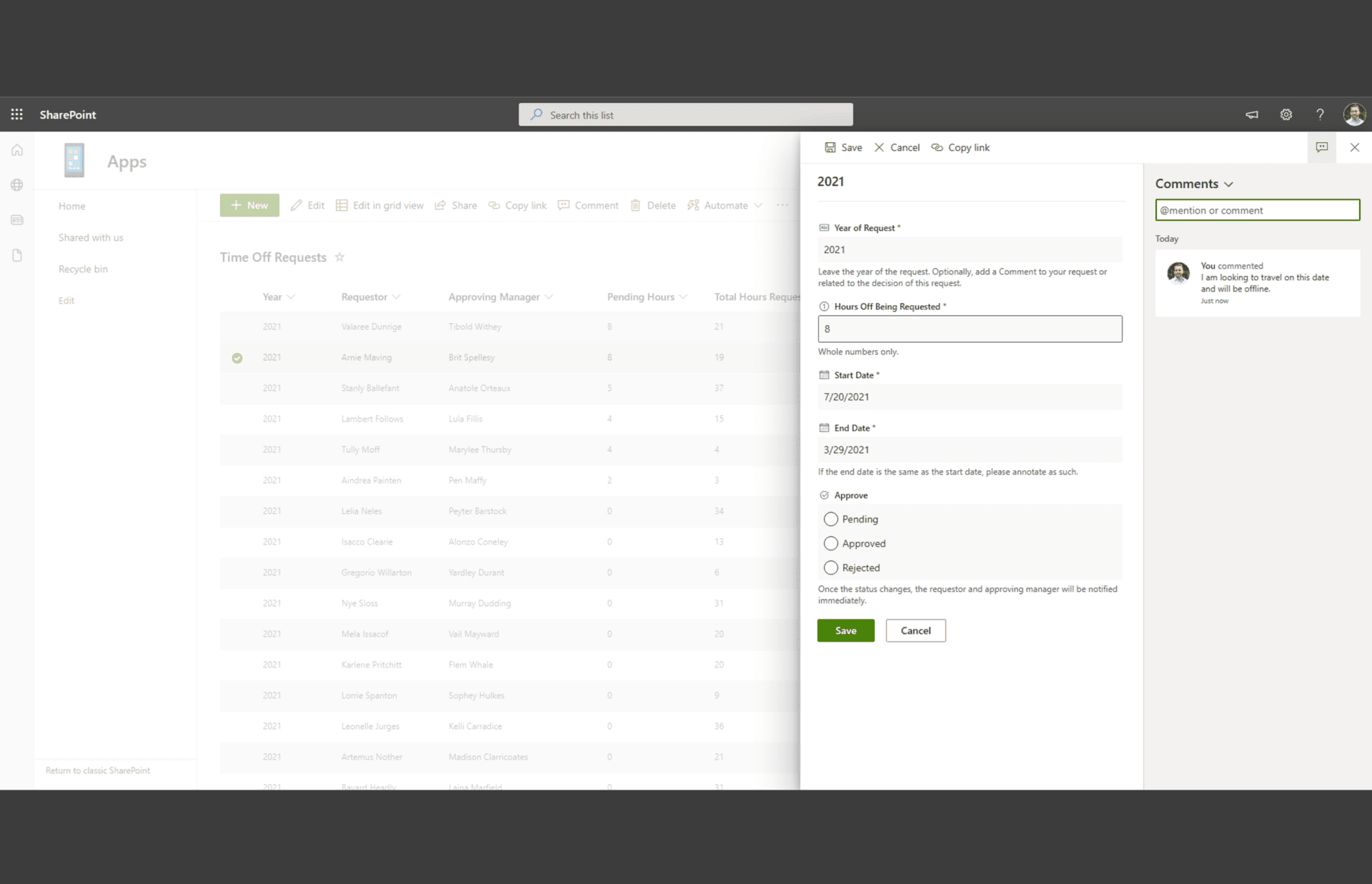
Task: Open the more options ellipsis in toolbar
Action: (782, 205)
